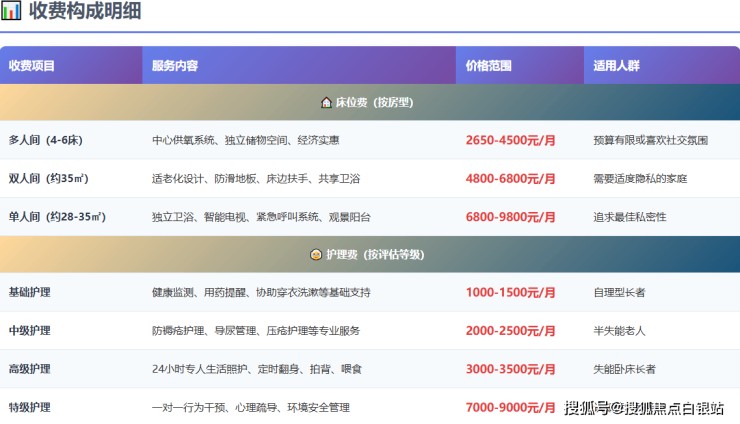Click the house icon before 床位费
Screen dimensions: 740x424
pos(326,102)
